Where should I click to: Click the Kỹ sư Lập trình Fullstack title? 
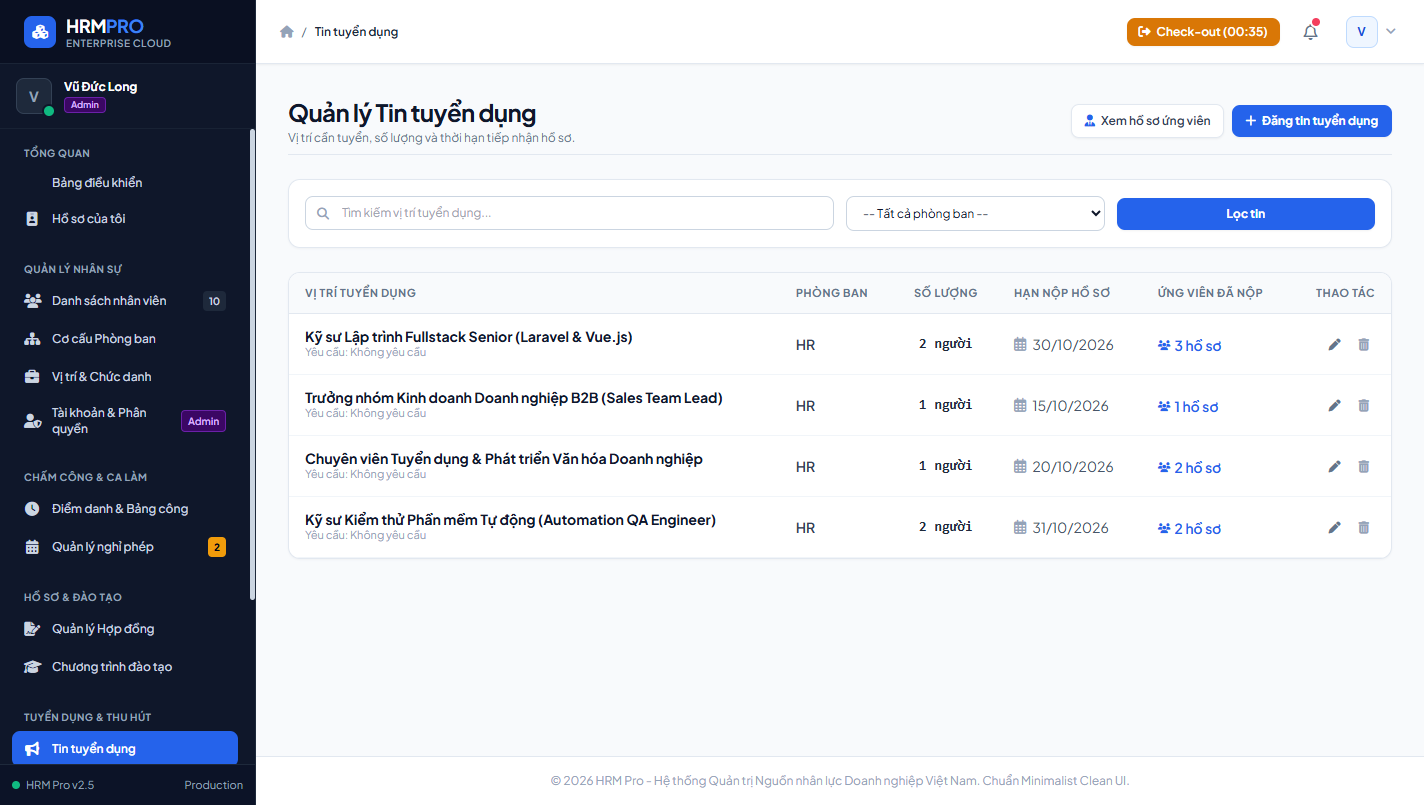tap(469, 337)
